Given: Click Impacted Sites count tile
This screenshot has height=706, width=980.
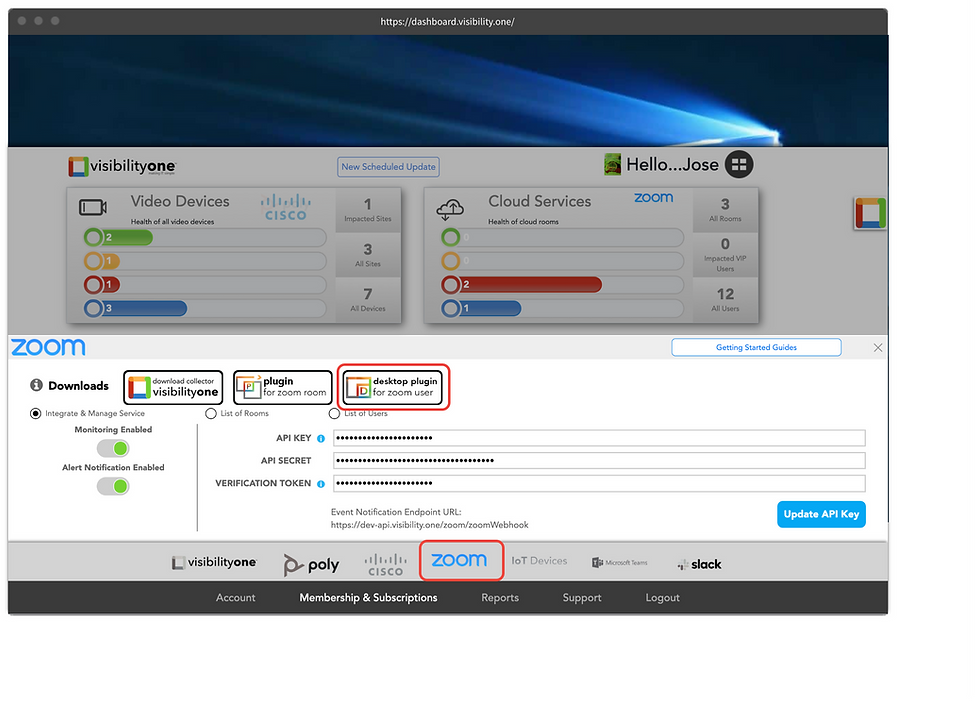Looking at the screenshot, I should [x=368, y=210].
